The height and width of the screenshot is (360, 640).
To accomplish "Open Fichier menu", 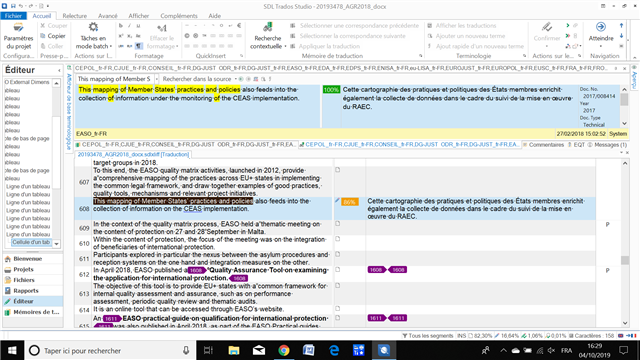I will coord(13,16).
